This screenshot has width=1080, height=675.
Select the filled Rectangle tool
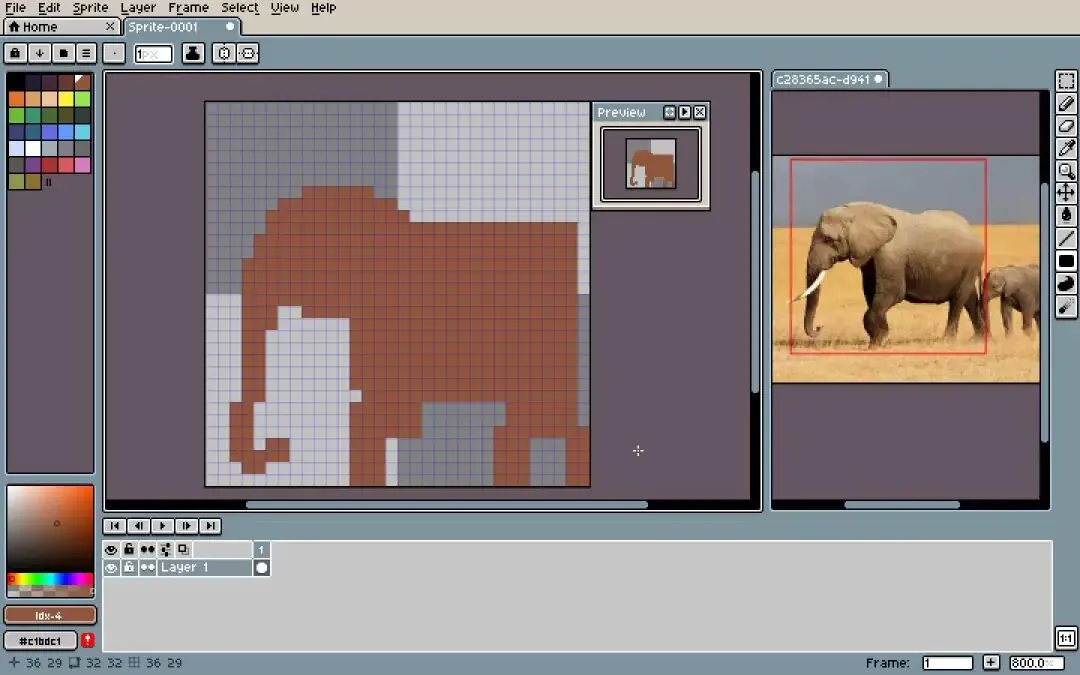point(1066,261)
